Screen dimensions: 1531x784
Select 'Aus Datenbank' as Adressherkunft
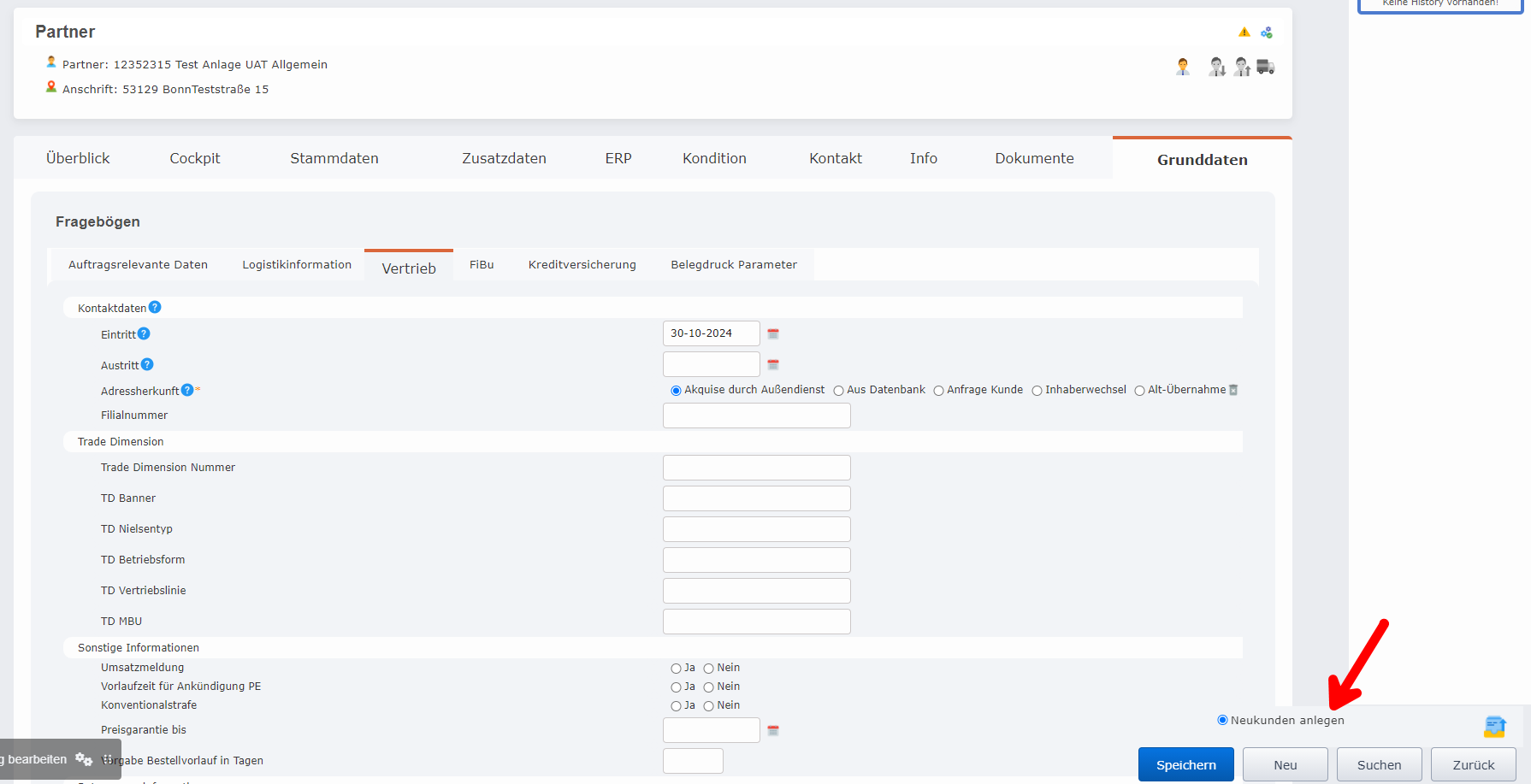click(838, 391)
